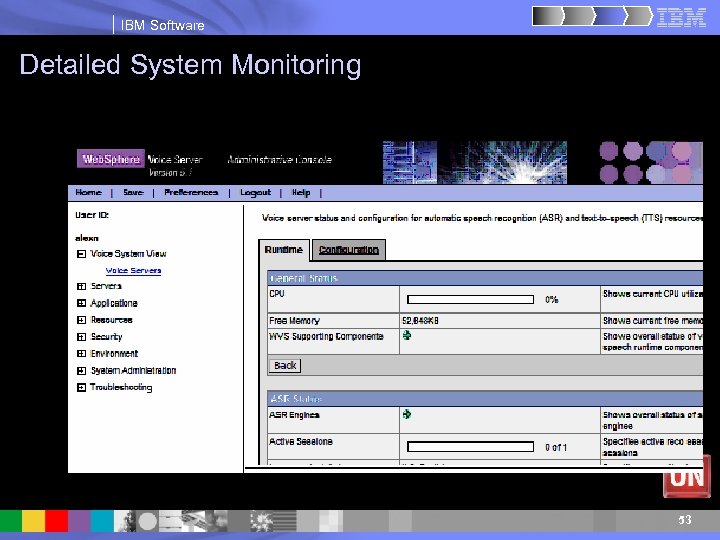Viewport: 720px width, 540px height.
Task: Select the Environment tree label
Action: pos(114,354)
